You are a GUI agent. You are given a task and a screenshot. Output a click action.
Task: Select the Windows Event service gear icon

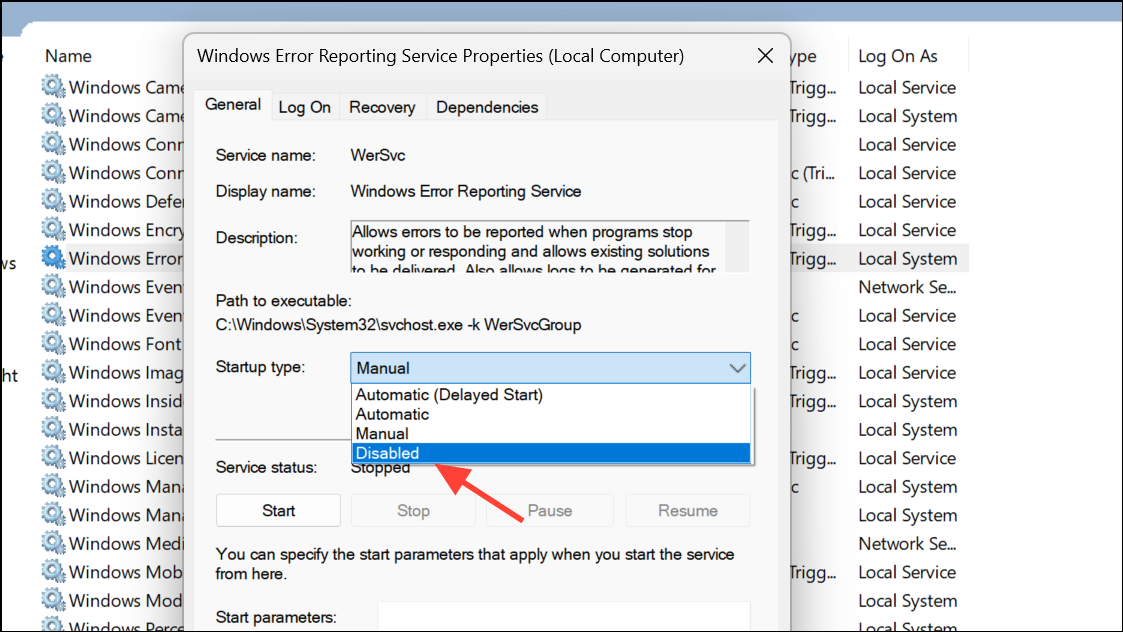tap(52, 287)
